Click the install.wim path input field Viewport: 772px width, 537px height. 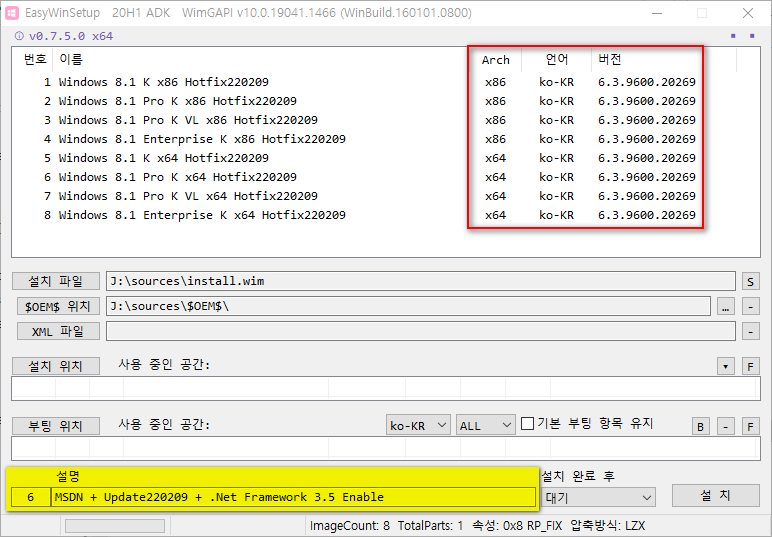pos(420,281)
